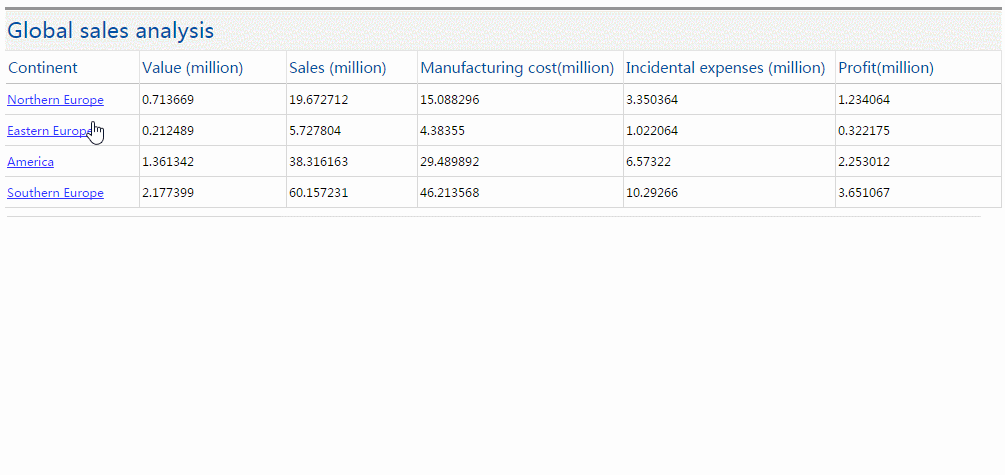The width and height of the screenshot is (1005, 475).
Task: Click the Global sales analysis title
Action: pos(110,30)
